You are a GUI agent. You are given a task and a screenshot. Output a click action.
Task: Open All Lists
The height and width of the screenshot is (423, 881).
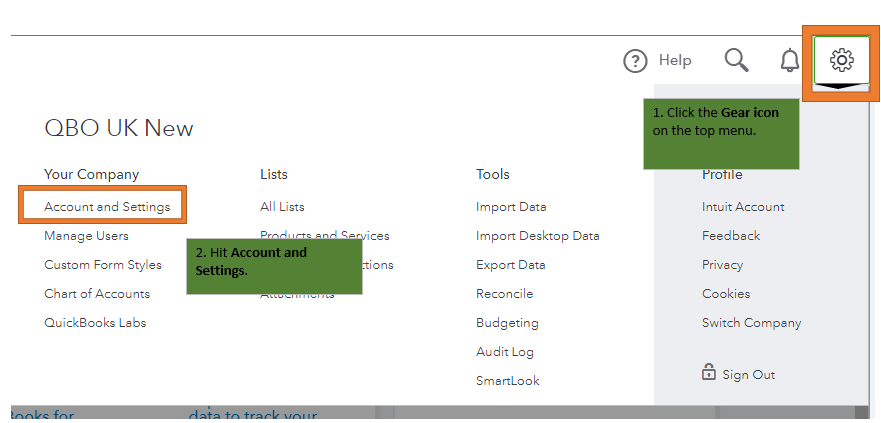[x=282, y=207]
